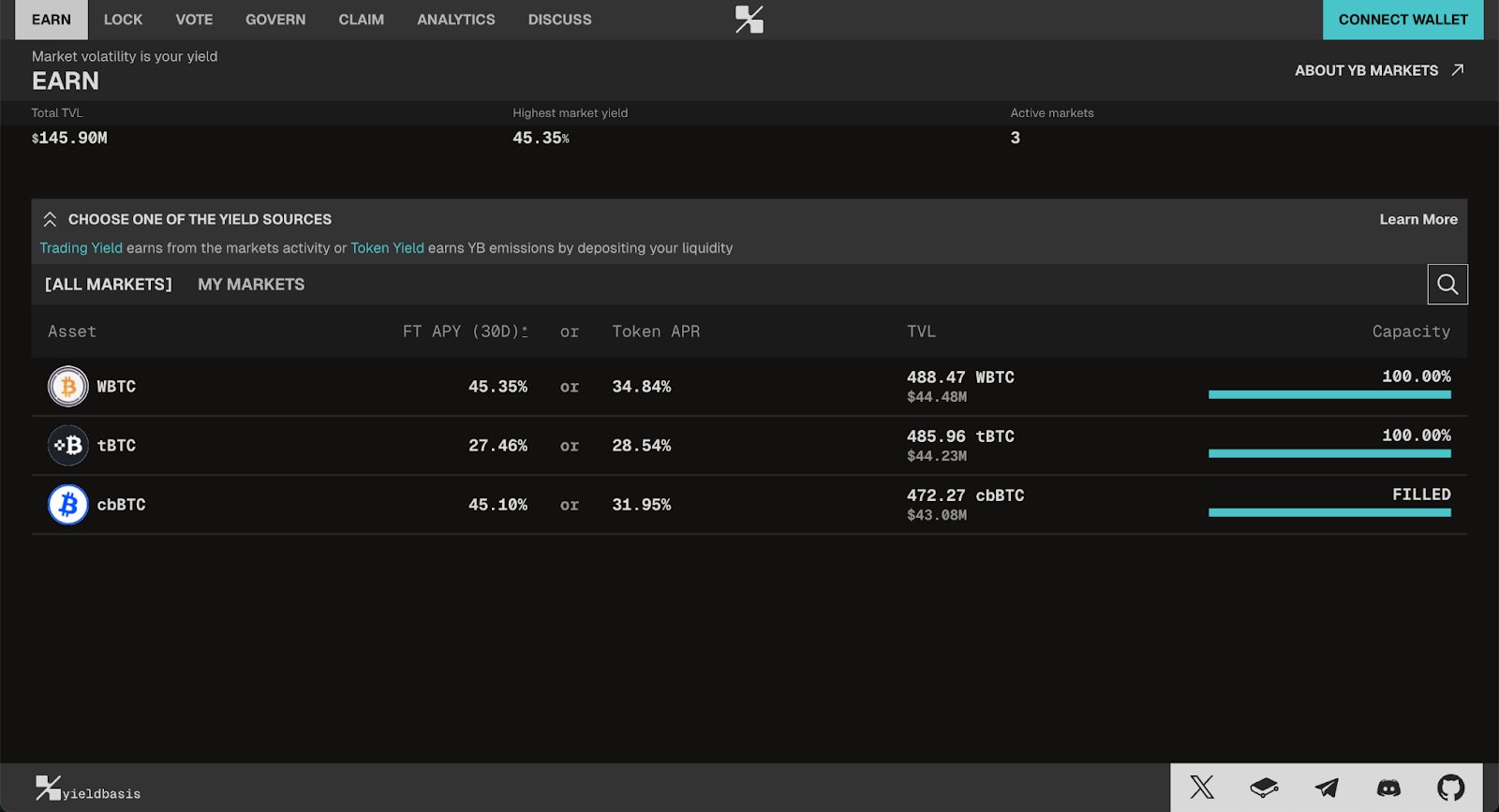The width and height of the screenshot is (1499, 812).
Task: Open the docs graduation cap icon
Action: pyautogui.click(x=1264, y=788)
